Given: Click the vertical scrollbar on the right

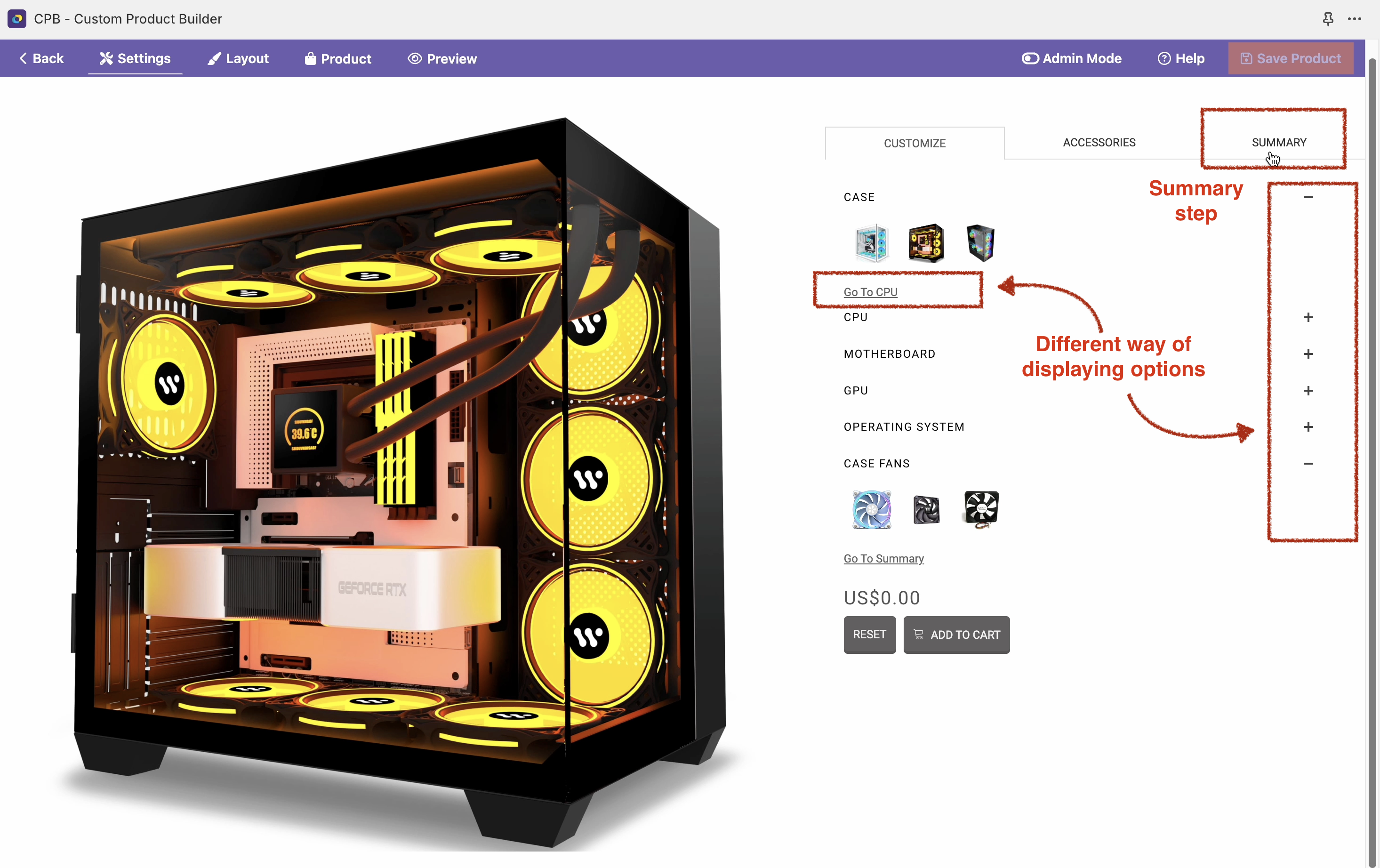Looking at the screenshot, I should pyautogui.click(x=1372, y=458).
